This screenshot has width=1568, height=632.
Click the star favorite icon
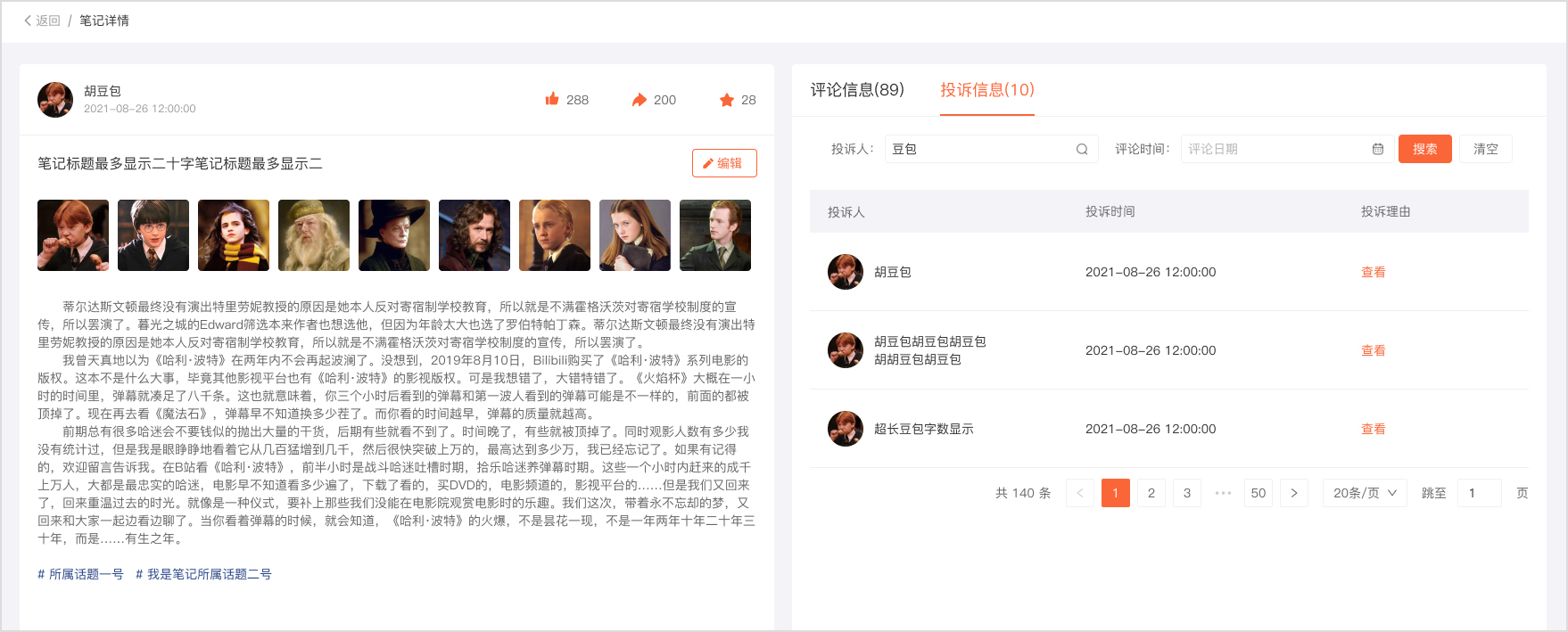click(x=726, y=100)
